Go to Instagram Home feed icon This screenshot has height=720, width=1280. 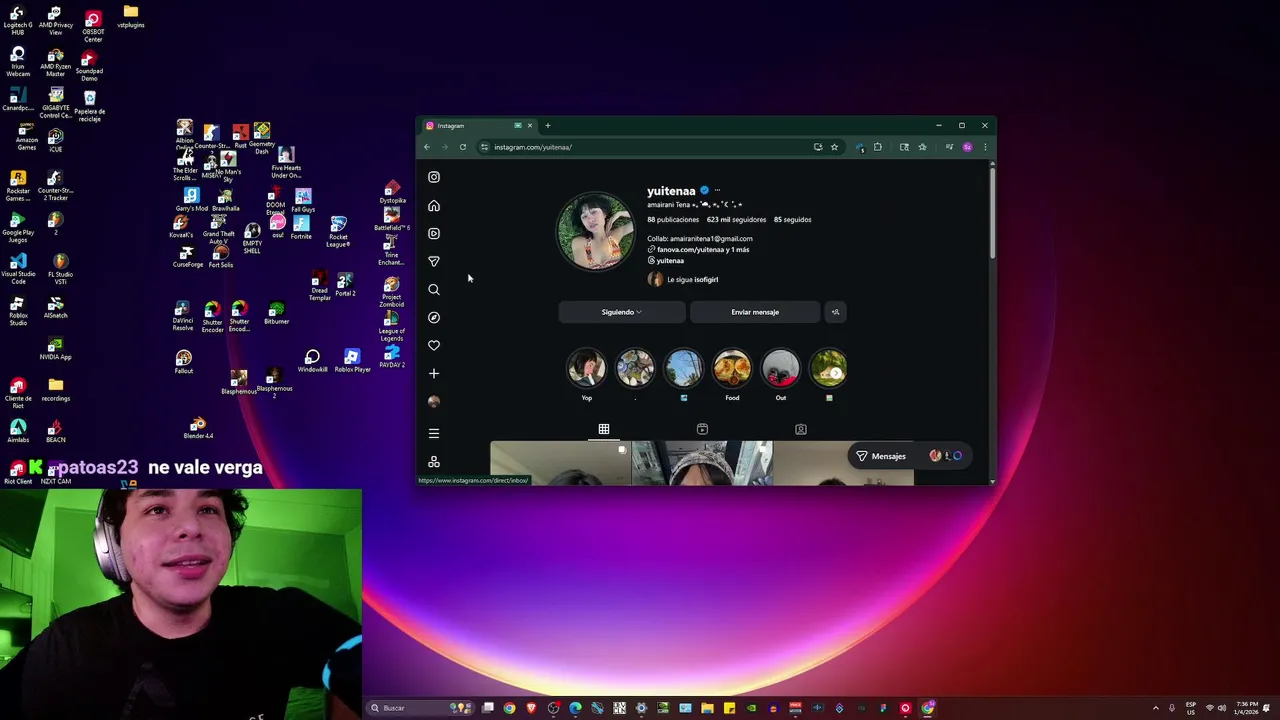(434, 205)
